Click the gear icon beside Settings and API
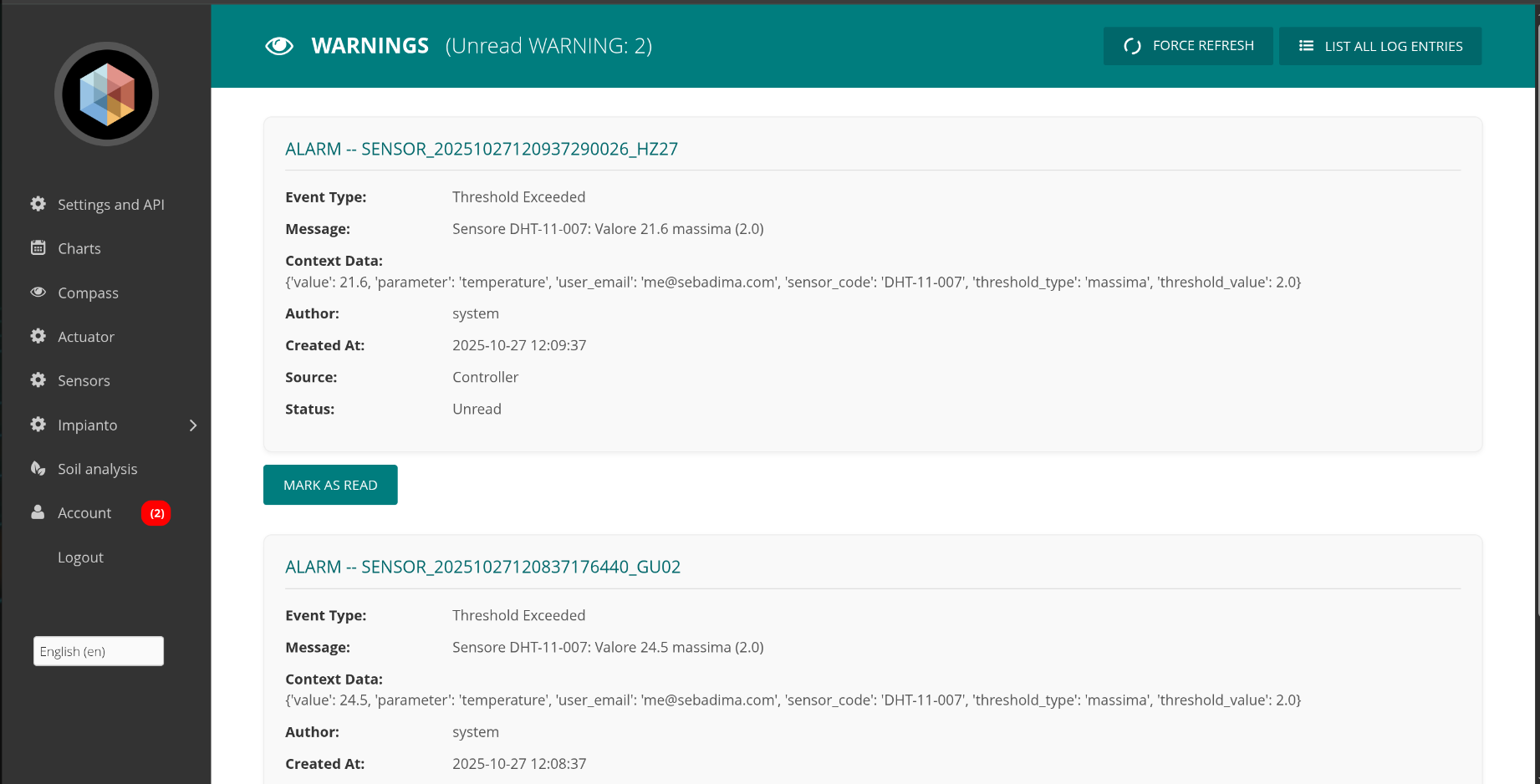 point(38,204)
